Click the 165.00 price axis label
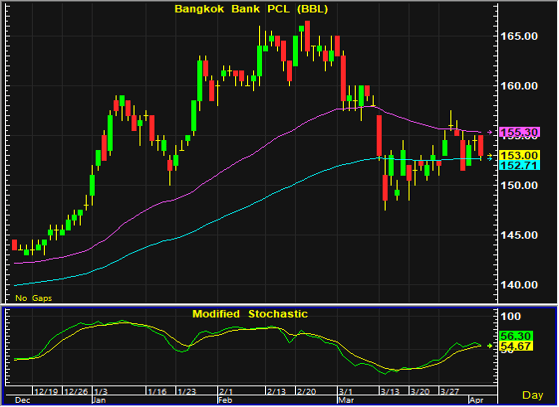This screenshot has width=559, height=407. pos(519,36)
